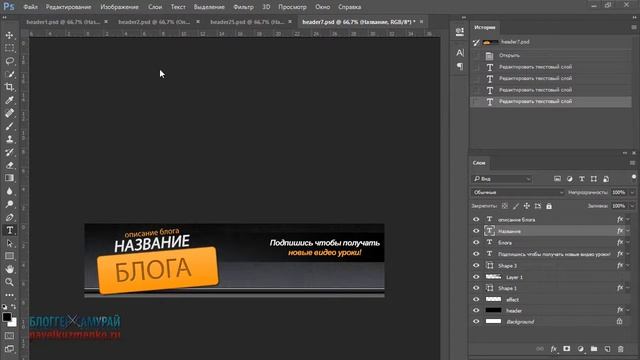The image size is (640, 360).
Task: Click the Add layer style fx icon
Action: [553, 349]
